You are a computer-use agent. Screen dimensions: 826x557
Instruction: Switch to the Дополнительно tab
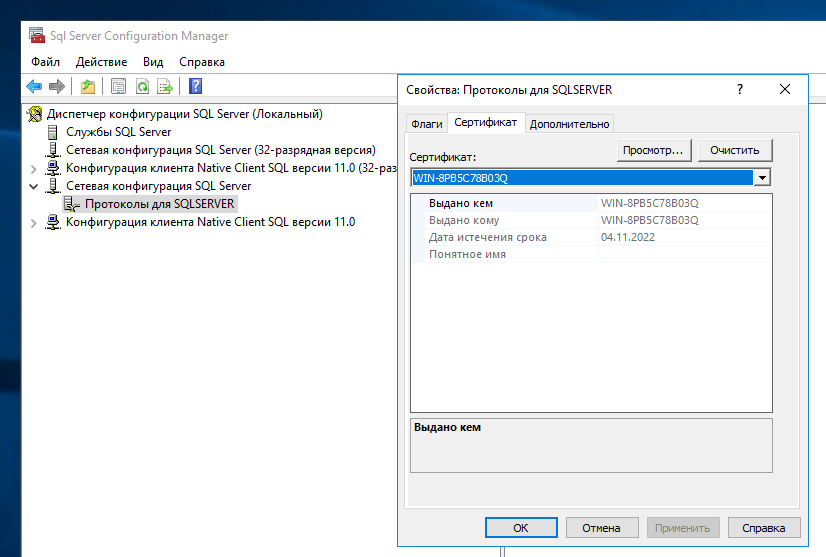coord(569,124)
